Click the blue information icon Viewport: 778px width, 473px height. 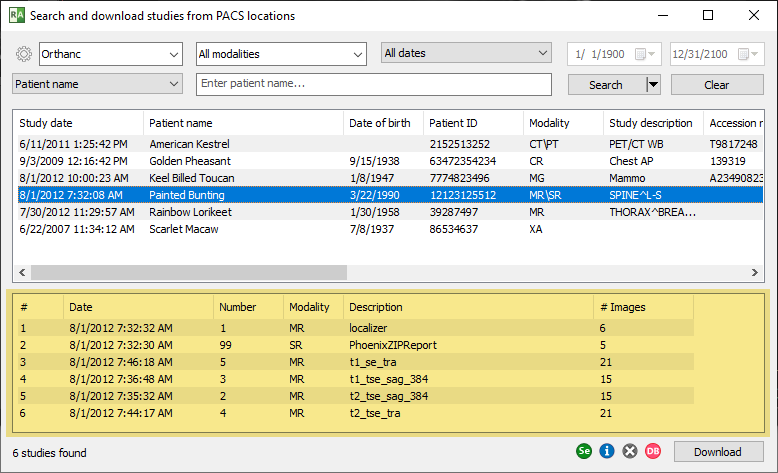click(x=606, y=452)
